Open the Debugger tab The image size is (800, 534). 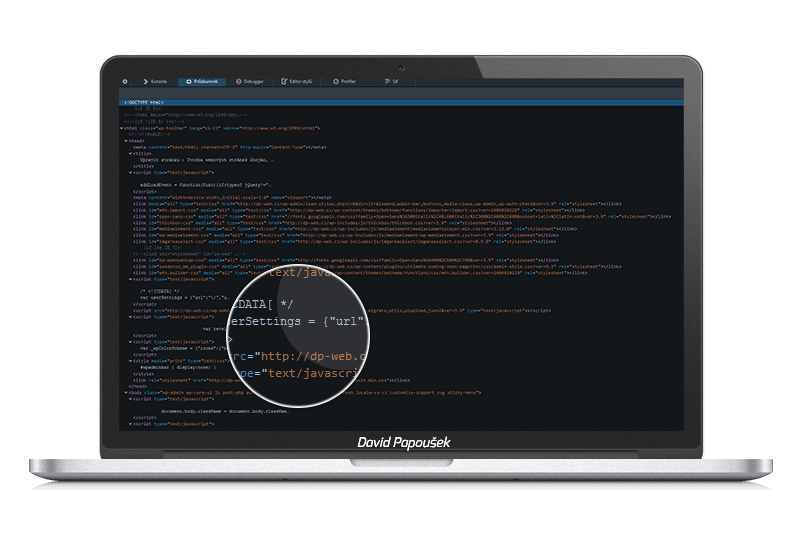click(250, 82)
